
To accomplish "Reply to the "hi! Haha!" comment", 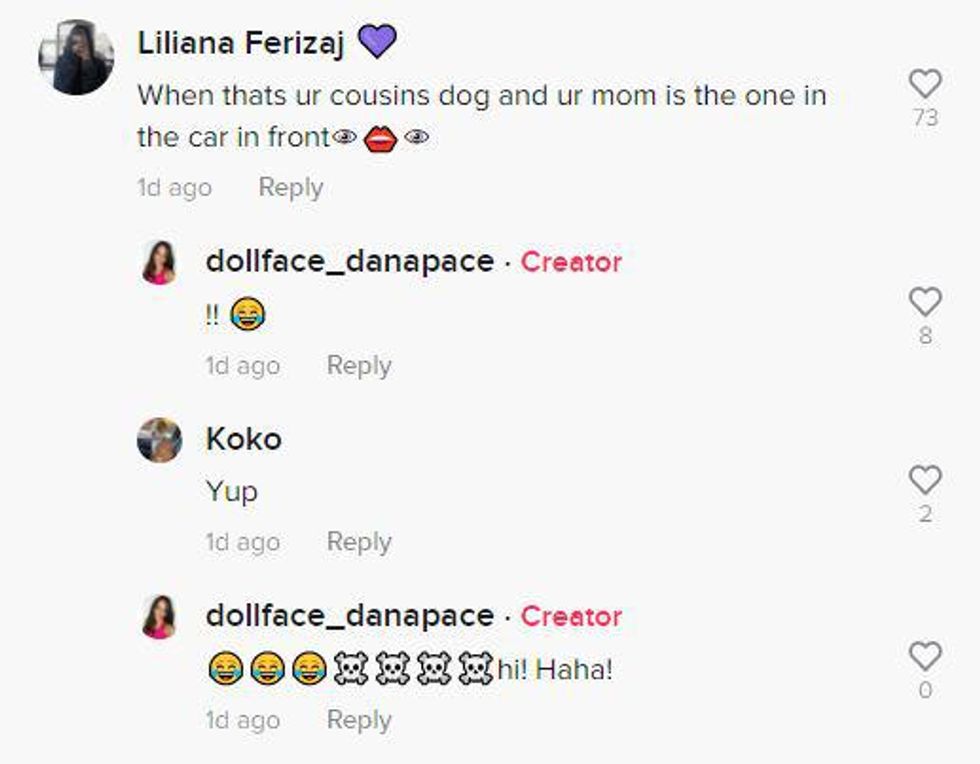I will (x=359, y=720).
